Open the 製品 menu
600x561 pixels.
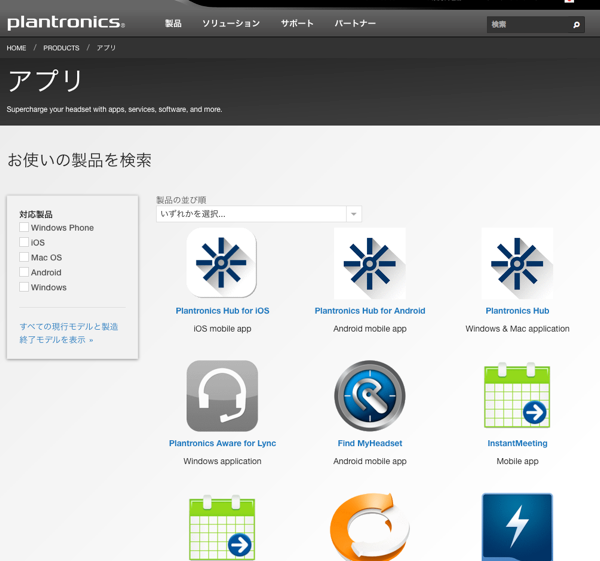point(173,23)
